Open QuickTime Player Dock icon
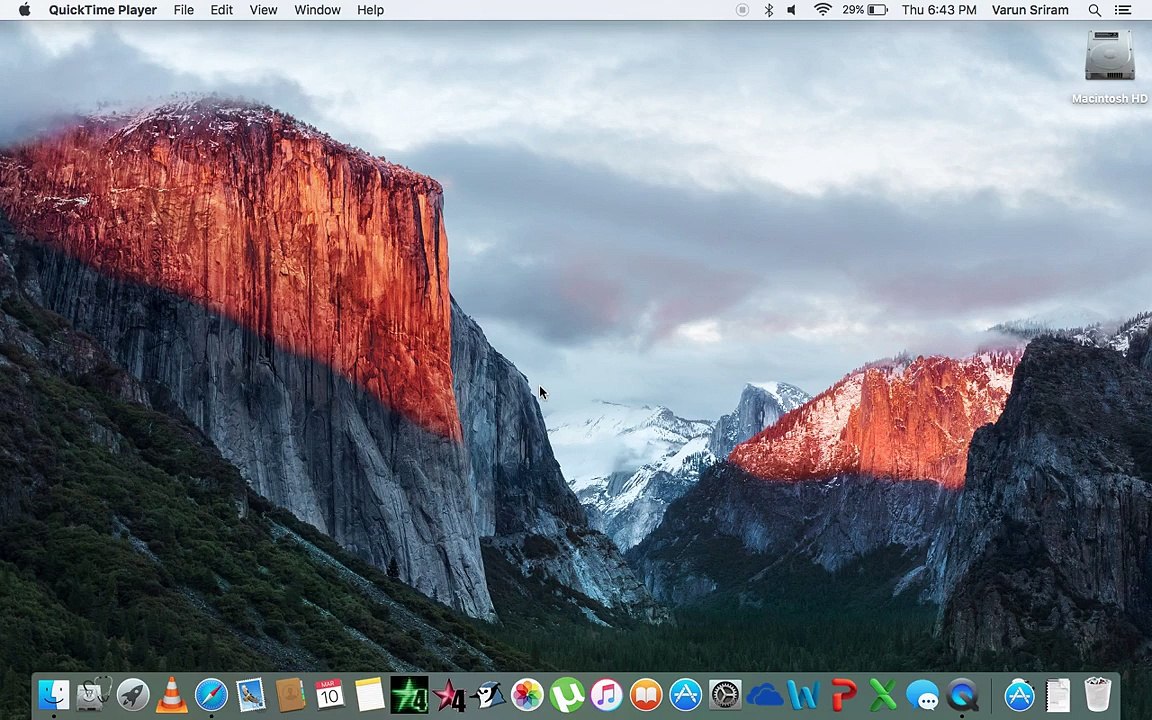Screen dimensions: 1152x720 (962, 694)
